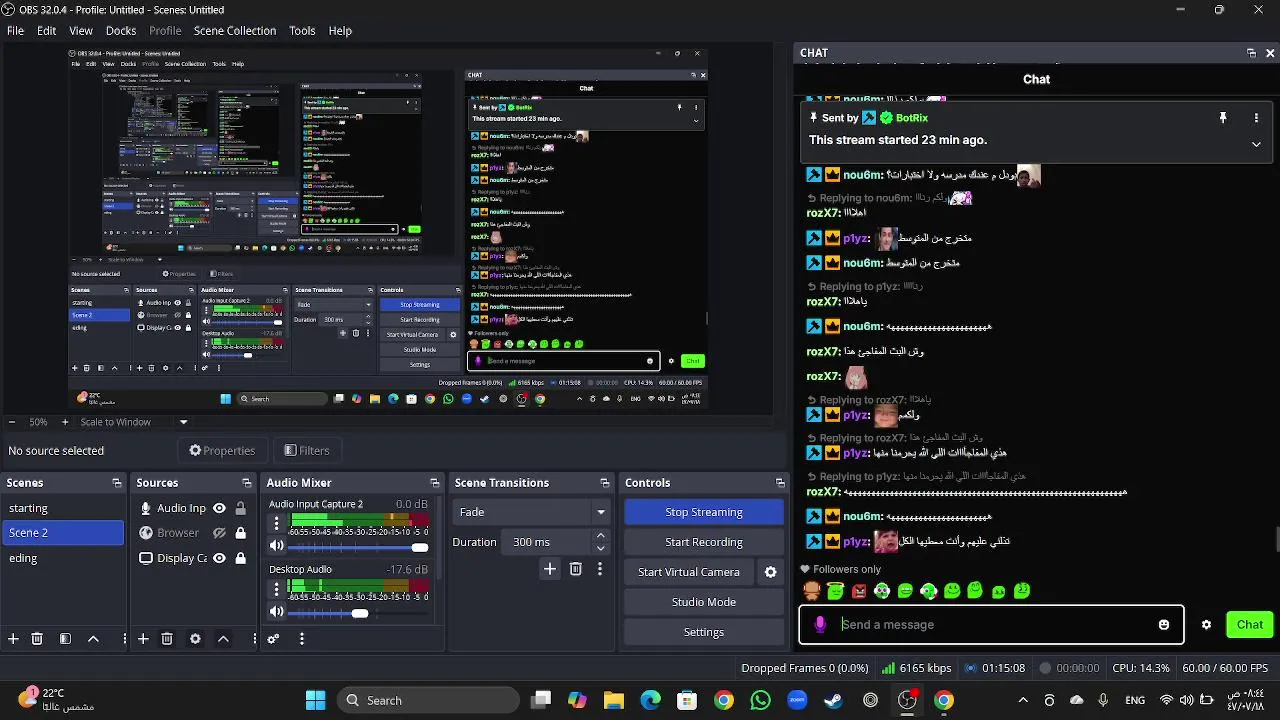Open Desktop Audio options dots
This screenshot has width=1280, height=720.
click(x=277, y=589)
